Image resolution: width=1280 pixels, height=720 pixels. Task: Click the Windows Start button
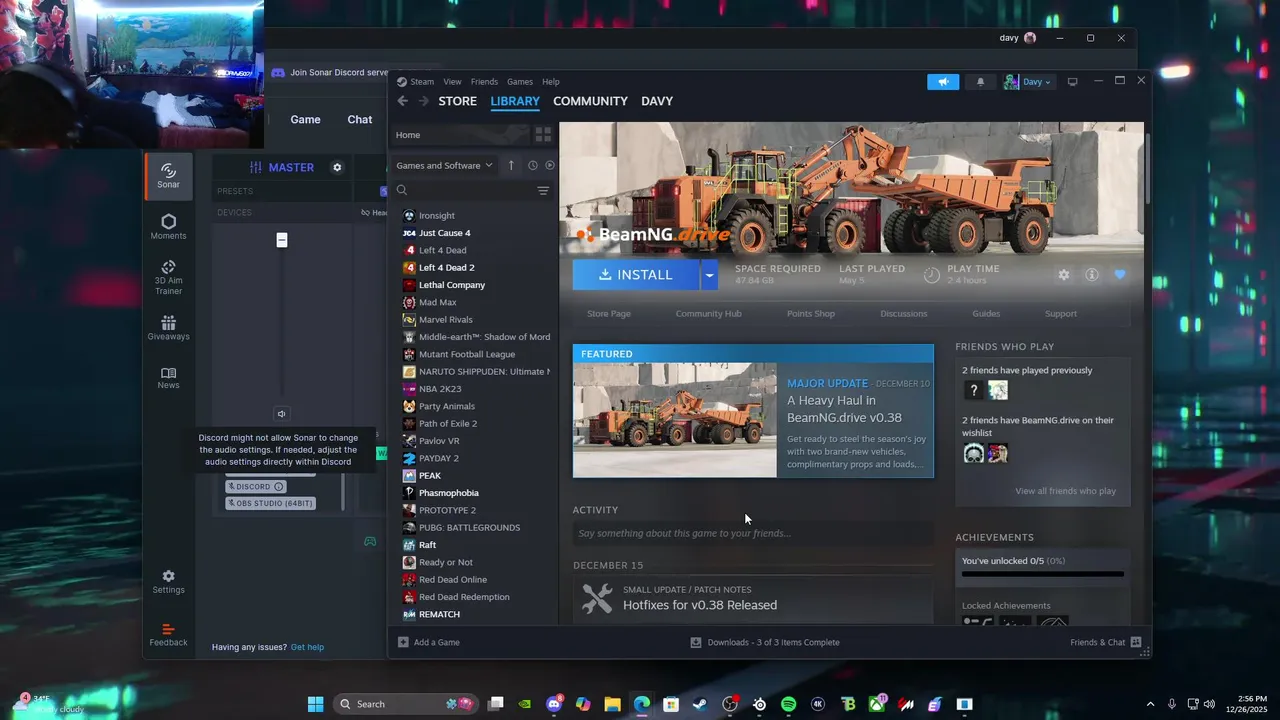coord(315,704)
